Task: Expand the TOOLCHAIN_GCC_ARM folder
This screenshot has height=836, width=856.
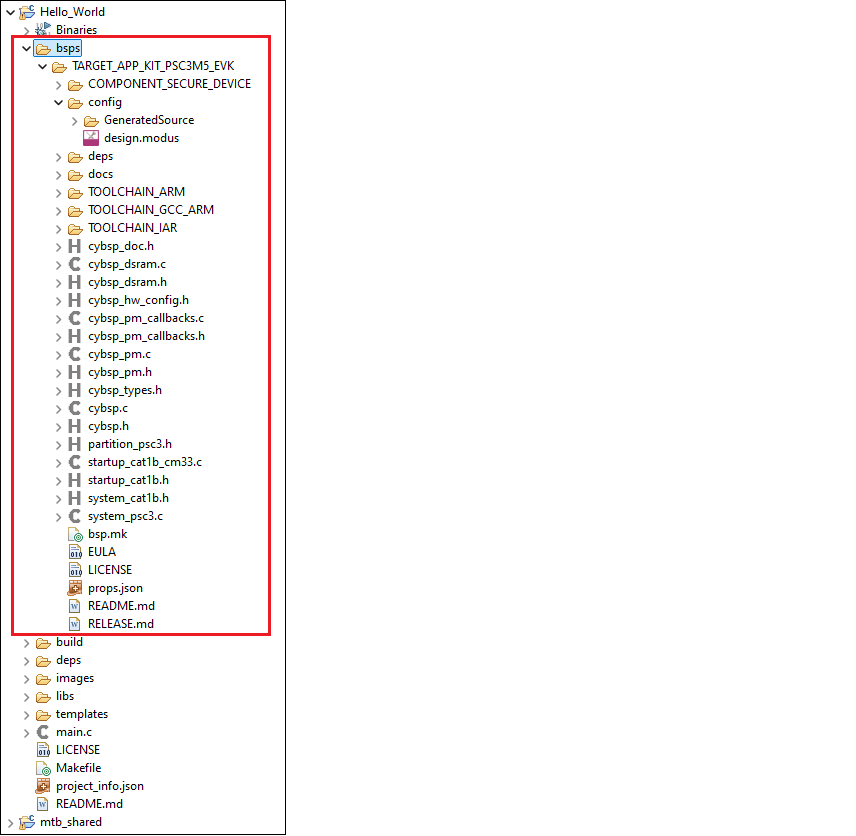Action: [58, 210]
